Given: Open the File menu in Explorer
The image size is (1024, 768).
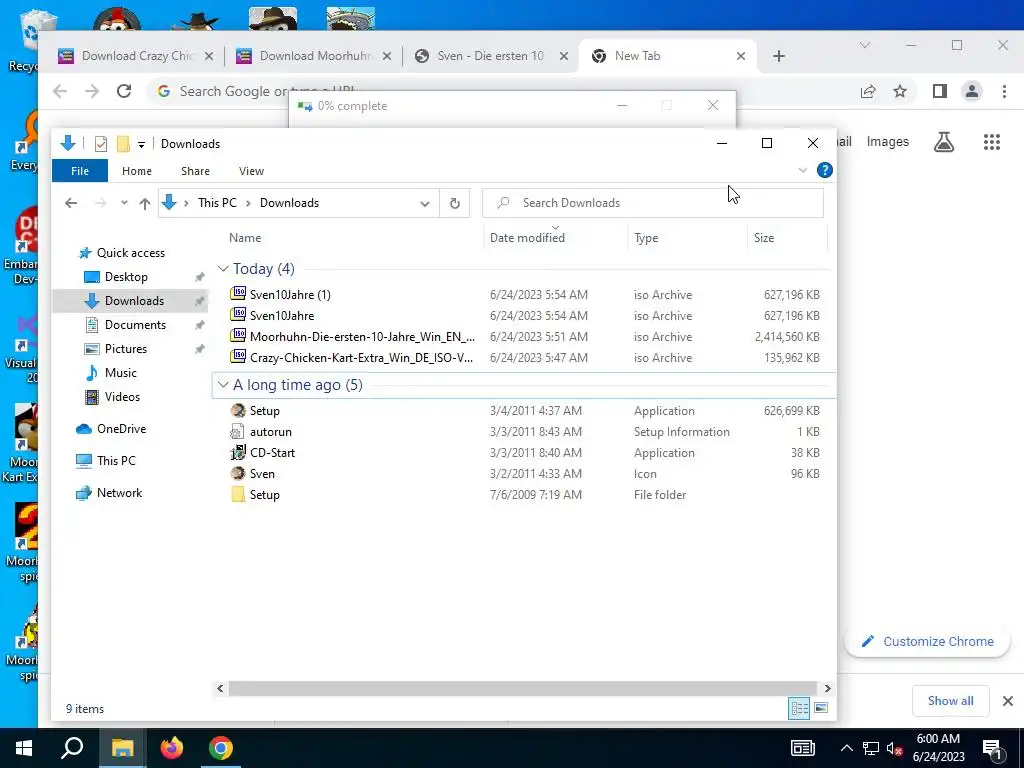Looking at the screenshot, I should pyautogui.click(x=80, y=171).
